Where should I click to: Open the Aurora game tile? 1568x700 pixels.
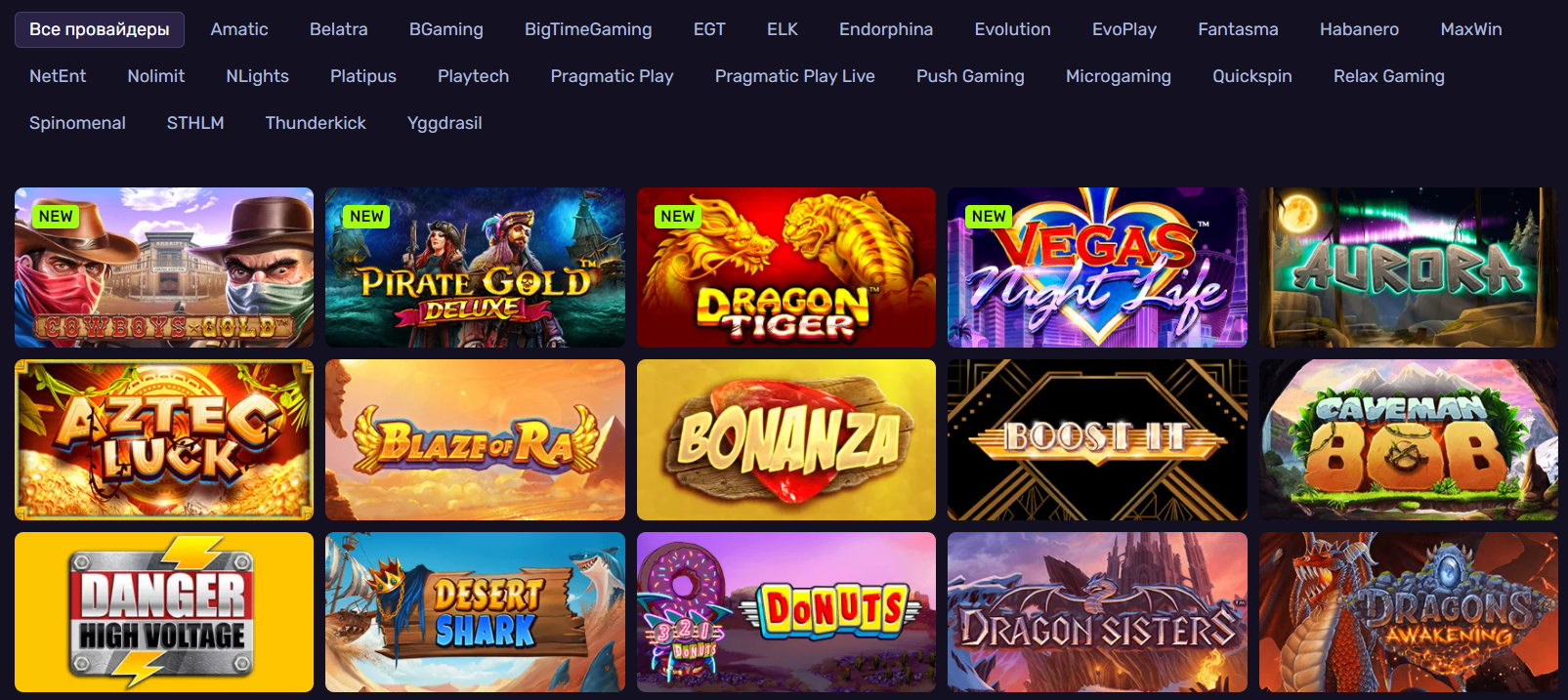(1409, 268)
